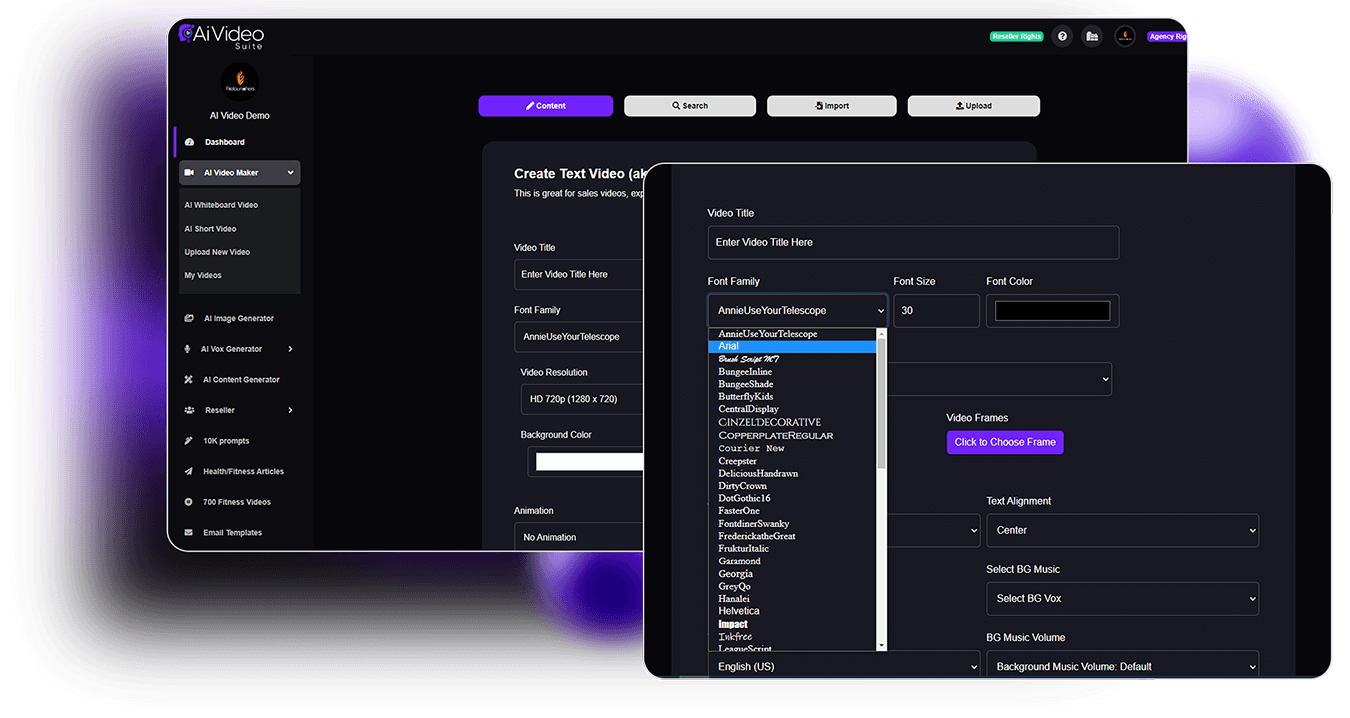Click the white Background Color swatch
Viewport: 1350px width, 718px height.
click(x=590, y=462)
